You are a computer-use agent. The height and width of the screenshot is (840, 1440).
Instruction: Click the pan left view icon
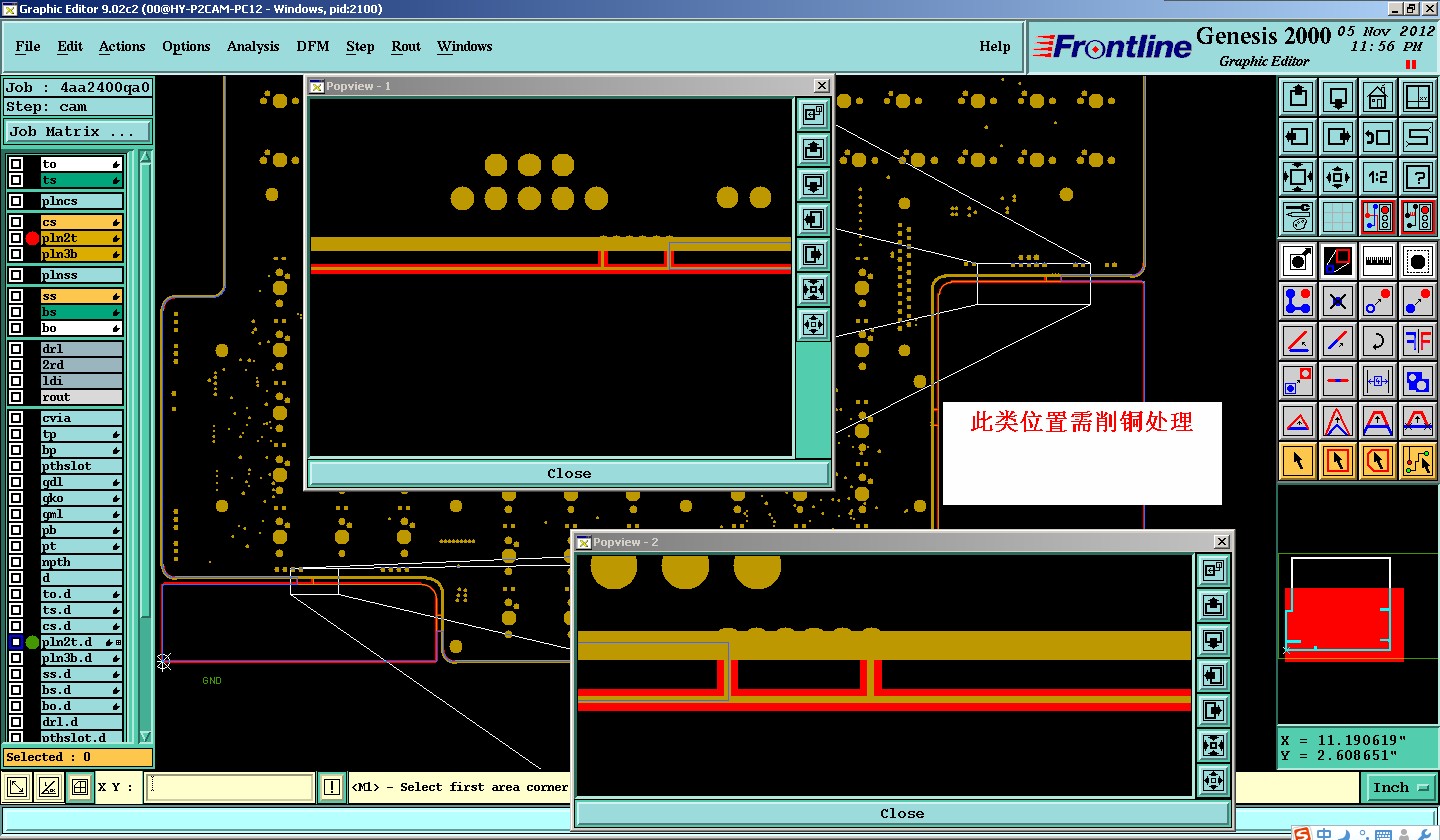(x=1298, y=137)
